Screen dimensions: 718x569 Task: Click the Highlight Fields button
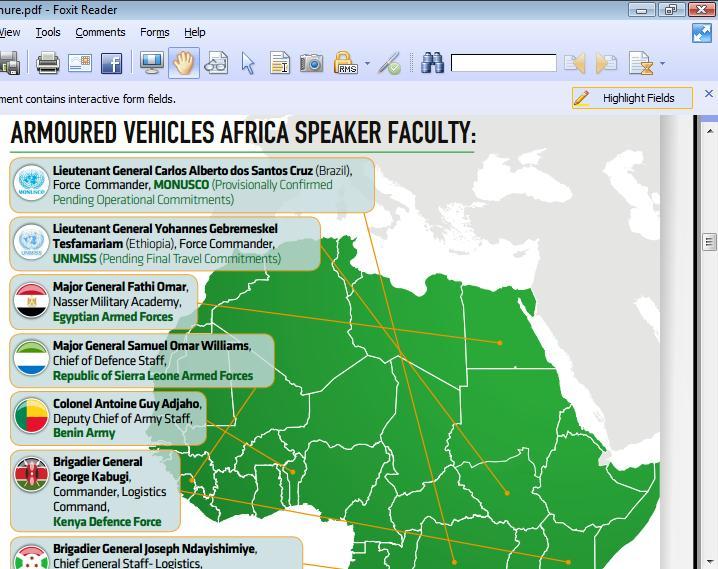pyautogui.click(x=632, y=98)
